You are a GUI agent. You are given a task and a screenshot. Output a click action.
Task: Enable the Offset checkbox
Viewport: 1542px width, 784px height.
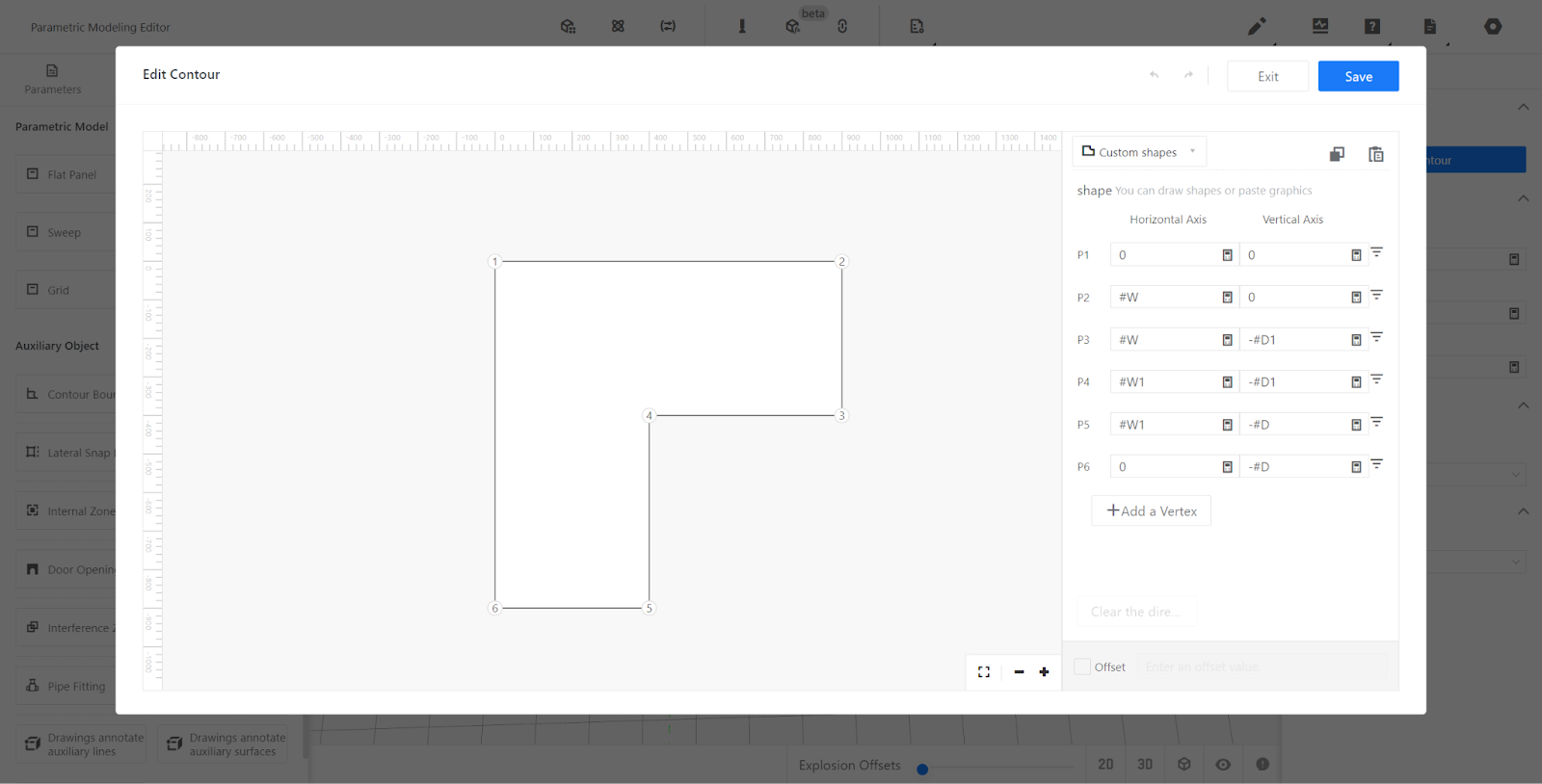point(1083,666)
